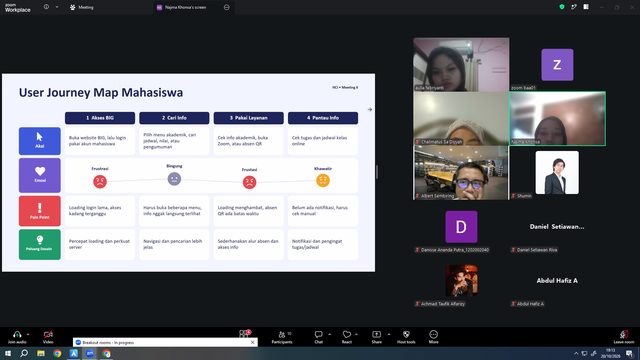Click the Pain Point exclamation tile

pyautogui.click(x=40, y=211)
